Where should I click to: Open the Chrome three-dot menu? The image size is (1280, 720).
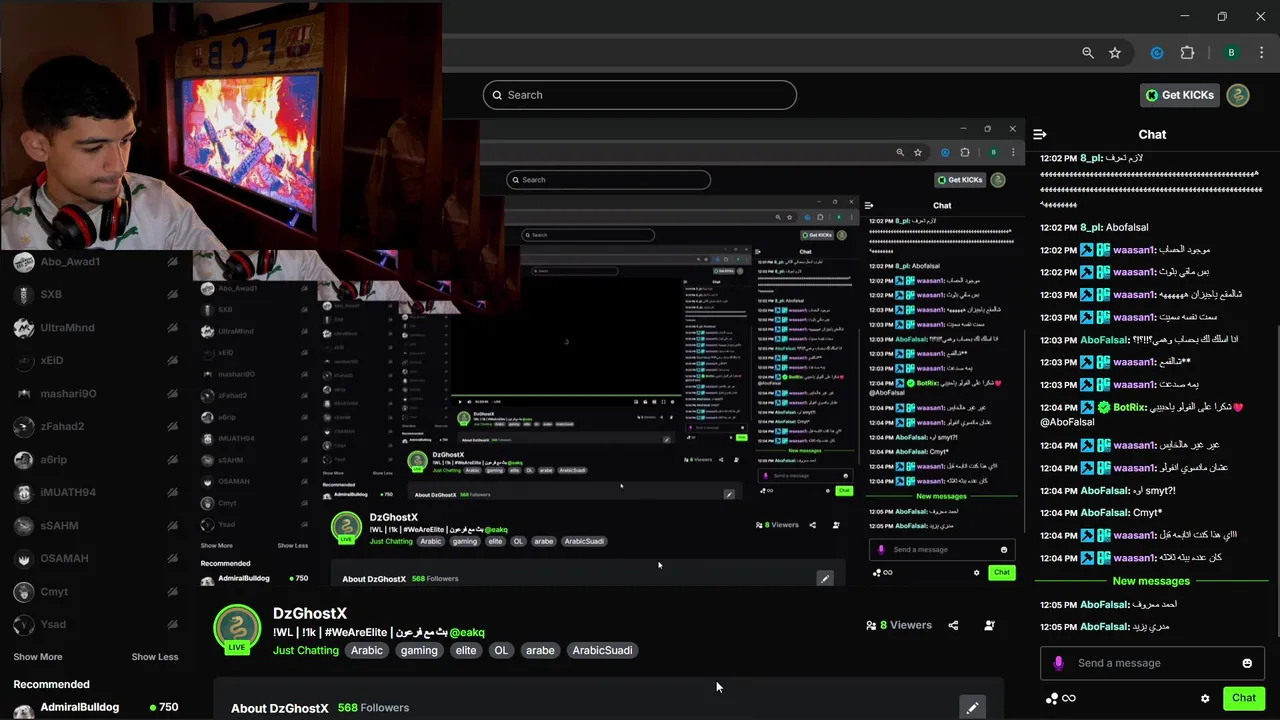point(1263,53)
